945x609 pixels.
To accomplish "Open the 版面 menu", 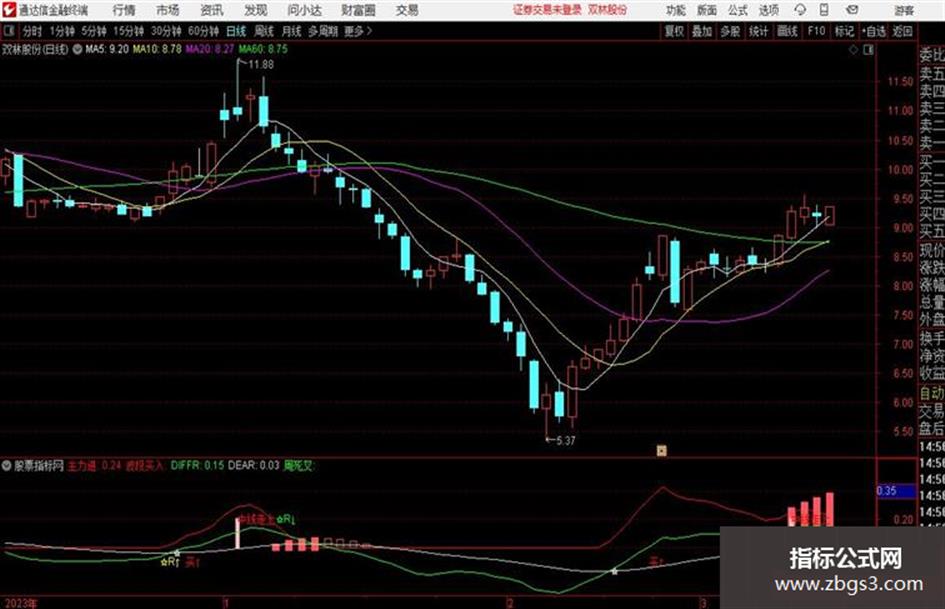I will coord(706,10).
